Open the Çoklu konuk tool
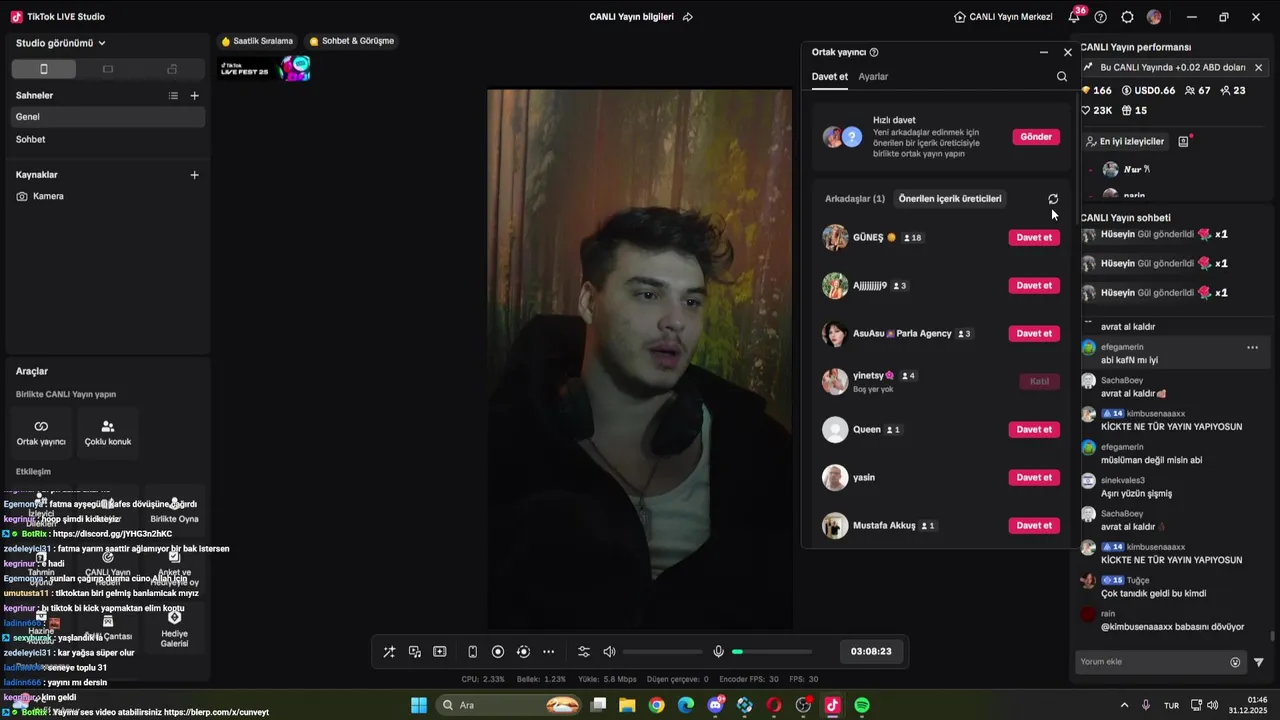Screen dimensions: 1280x720 [108, 433]
